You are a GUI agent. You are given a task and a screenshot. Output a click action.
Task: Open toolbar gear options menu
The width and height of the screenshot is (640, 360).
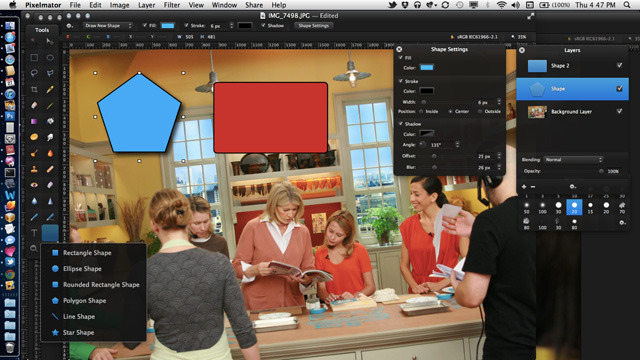(x=70, y=25)
